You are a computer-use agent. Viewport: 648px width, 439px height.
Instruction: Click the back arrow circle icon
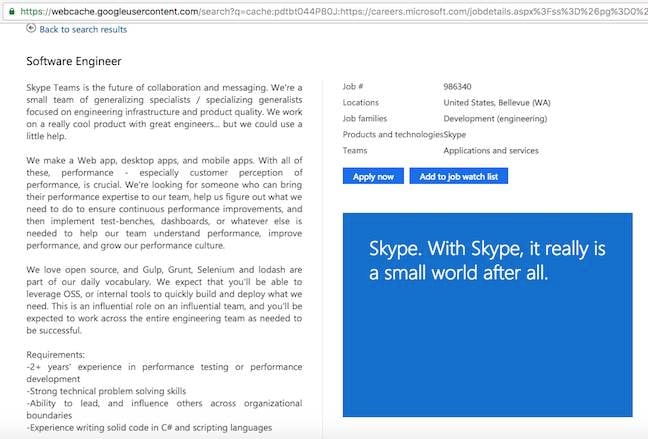(31, 28)
